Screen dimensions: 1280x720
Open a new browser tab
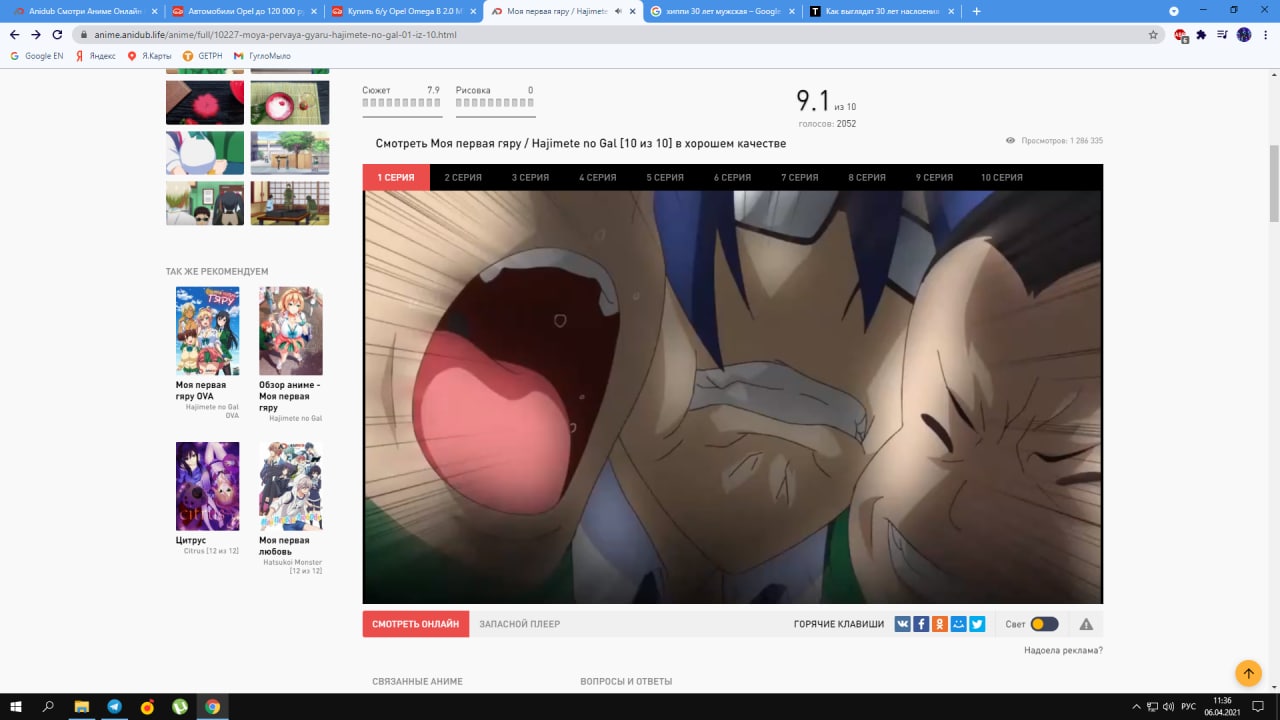976,11
